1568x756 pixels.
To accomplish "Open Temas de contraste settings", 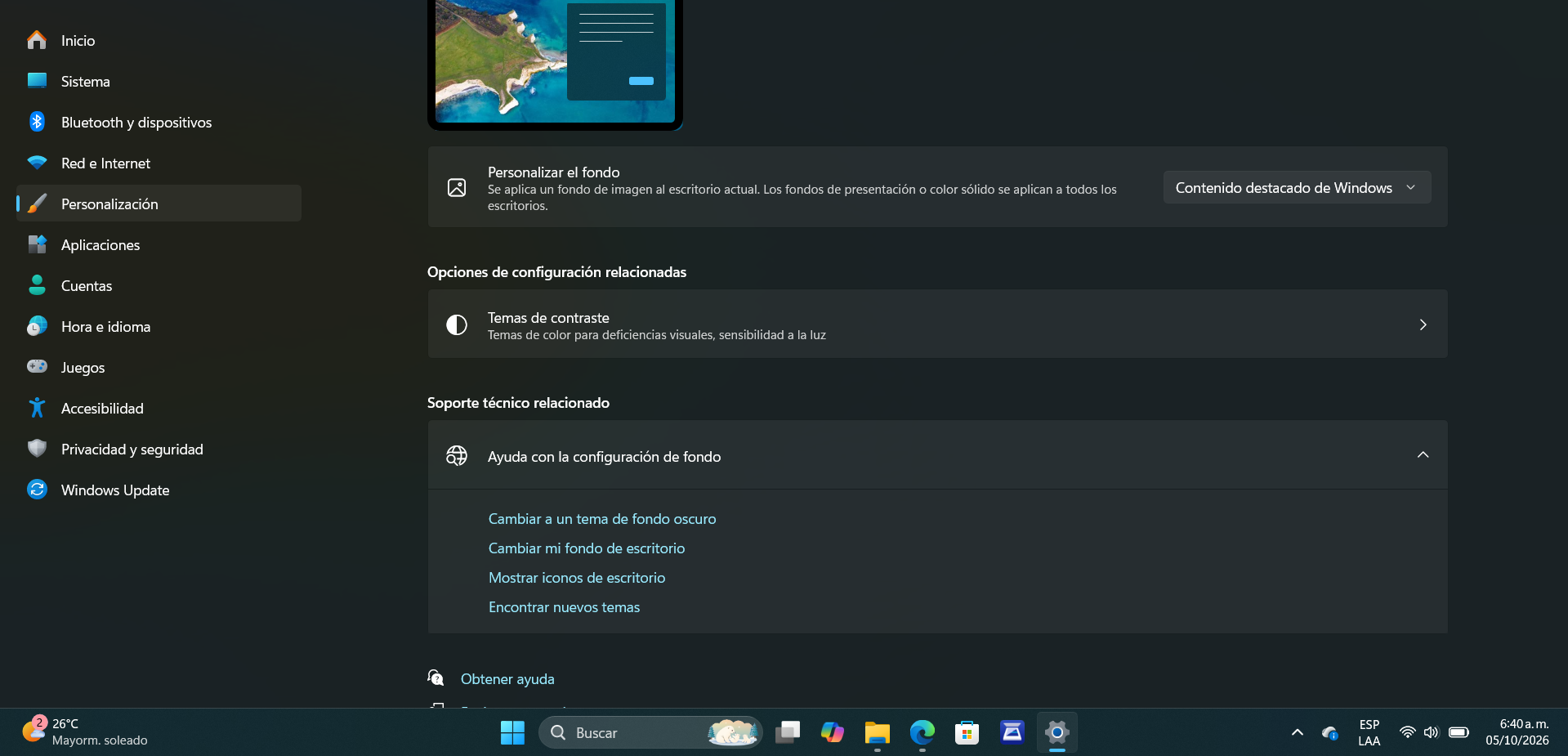I will click(937, 324).
